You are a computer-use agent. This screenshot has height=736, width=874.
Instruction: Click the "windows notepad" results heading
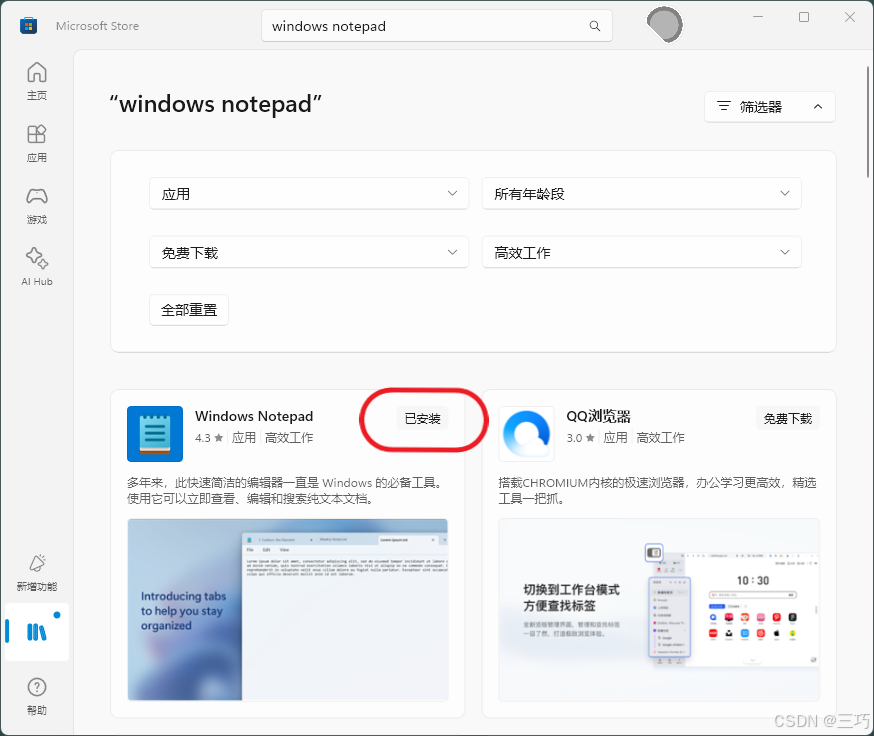point(216,104)
